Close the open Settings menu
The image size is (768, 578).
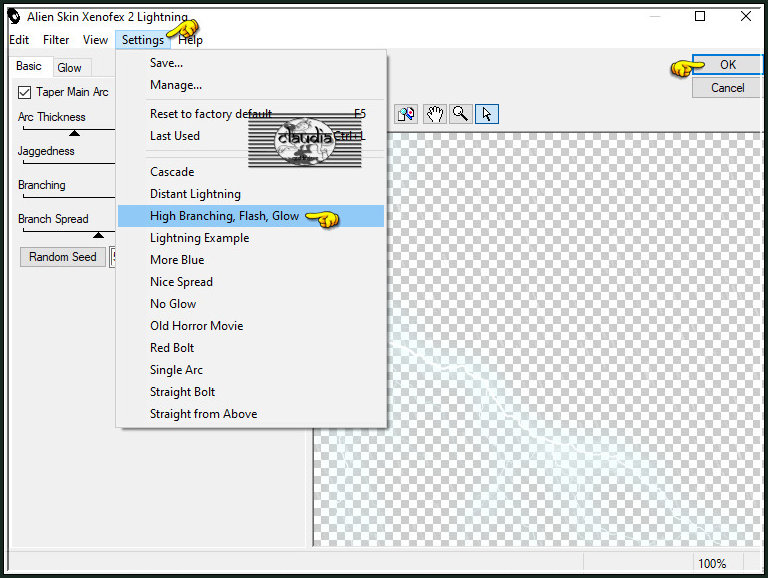tap(143, 40)
